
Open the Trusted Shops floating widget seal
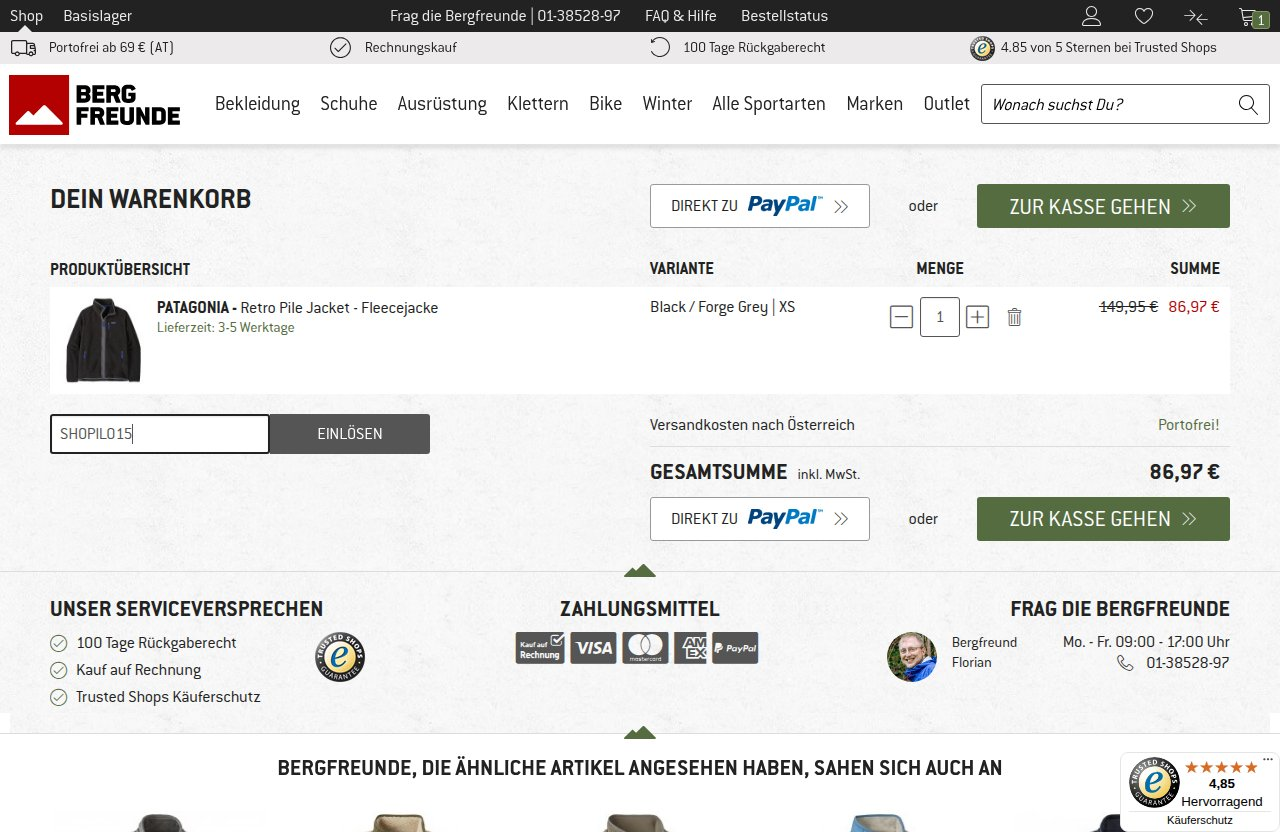(x=1154, y=783)
